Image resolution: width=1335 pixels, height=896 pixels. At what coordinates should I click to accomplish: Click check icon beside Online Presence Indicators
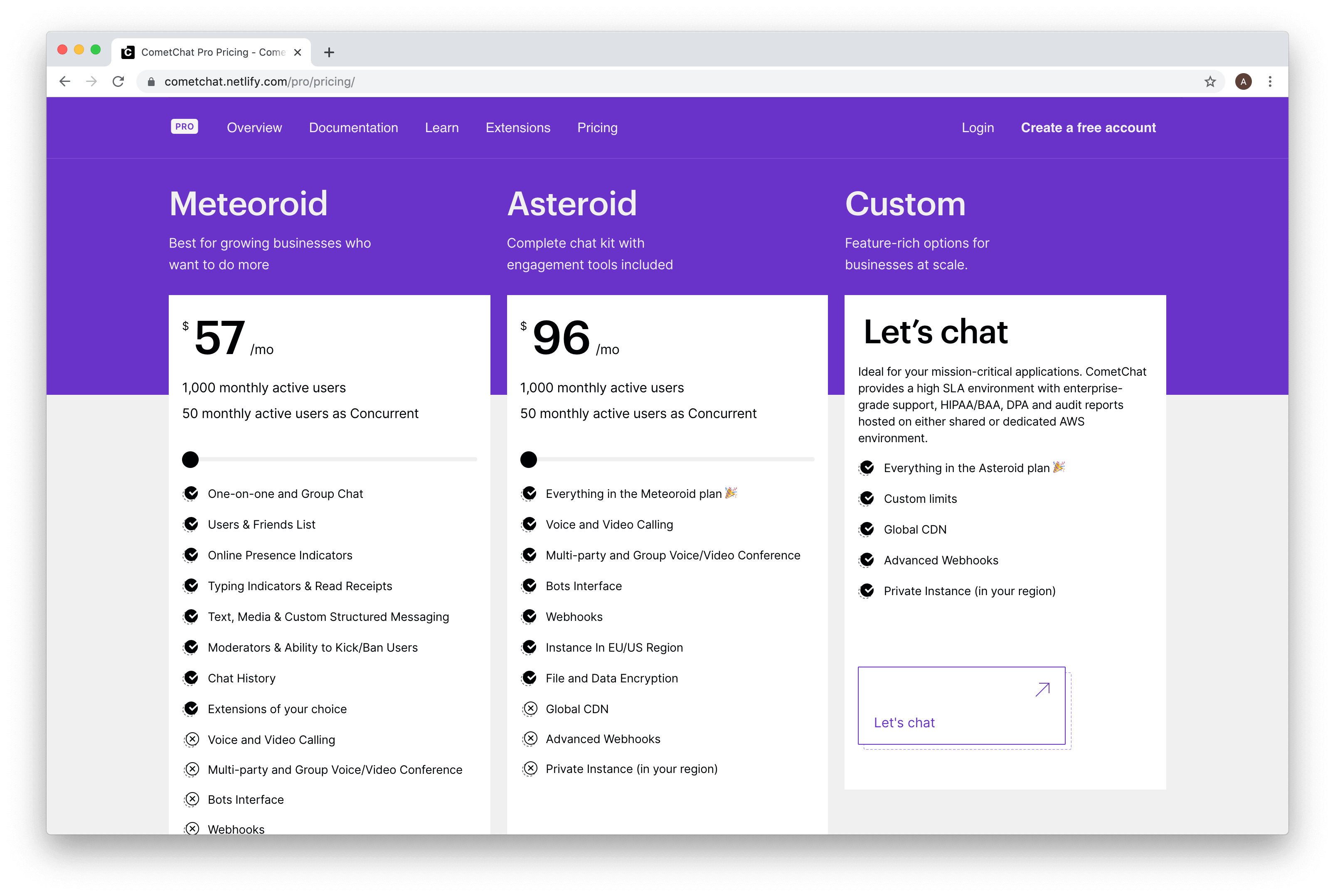[191, 555]
